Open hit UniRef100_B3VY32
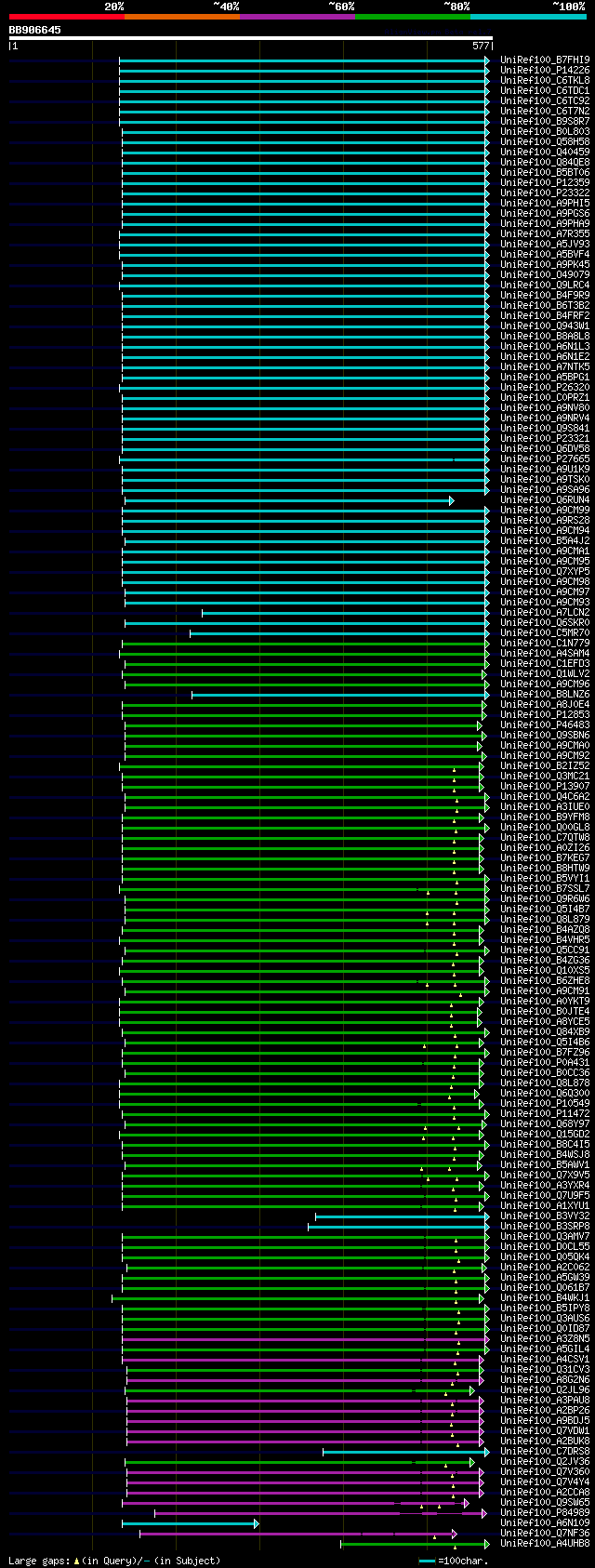 (x=545, y=1216)
